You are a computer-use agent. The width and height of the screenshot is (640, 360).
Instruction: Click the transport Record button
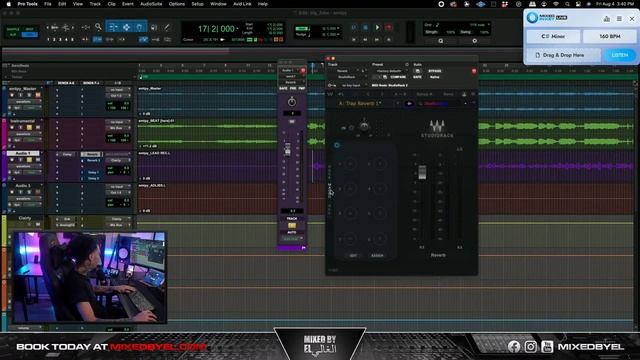(x=389, y=28)
